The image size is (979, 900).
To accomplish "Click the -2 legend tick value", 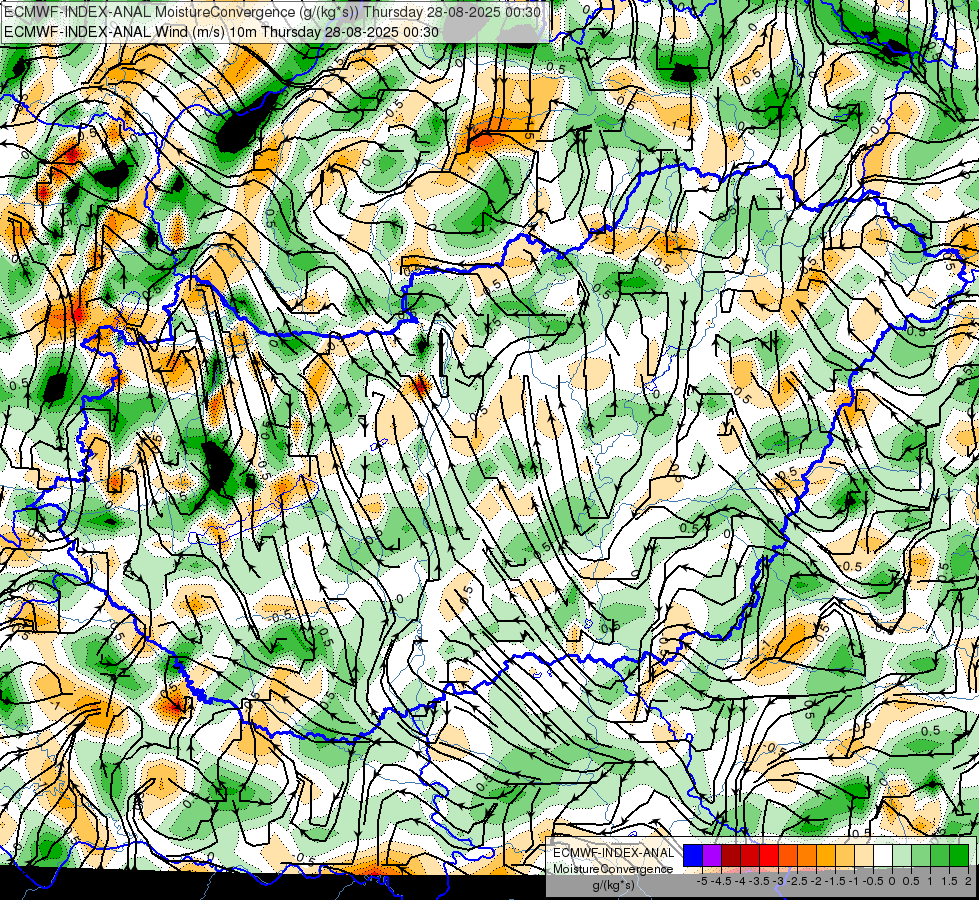I will tap(816, 881).
